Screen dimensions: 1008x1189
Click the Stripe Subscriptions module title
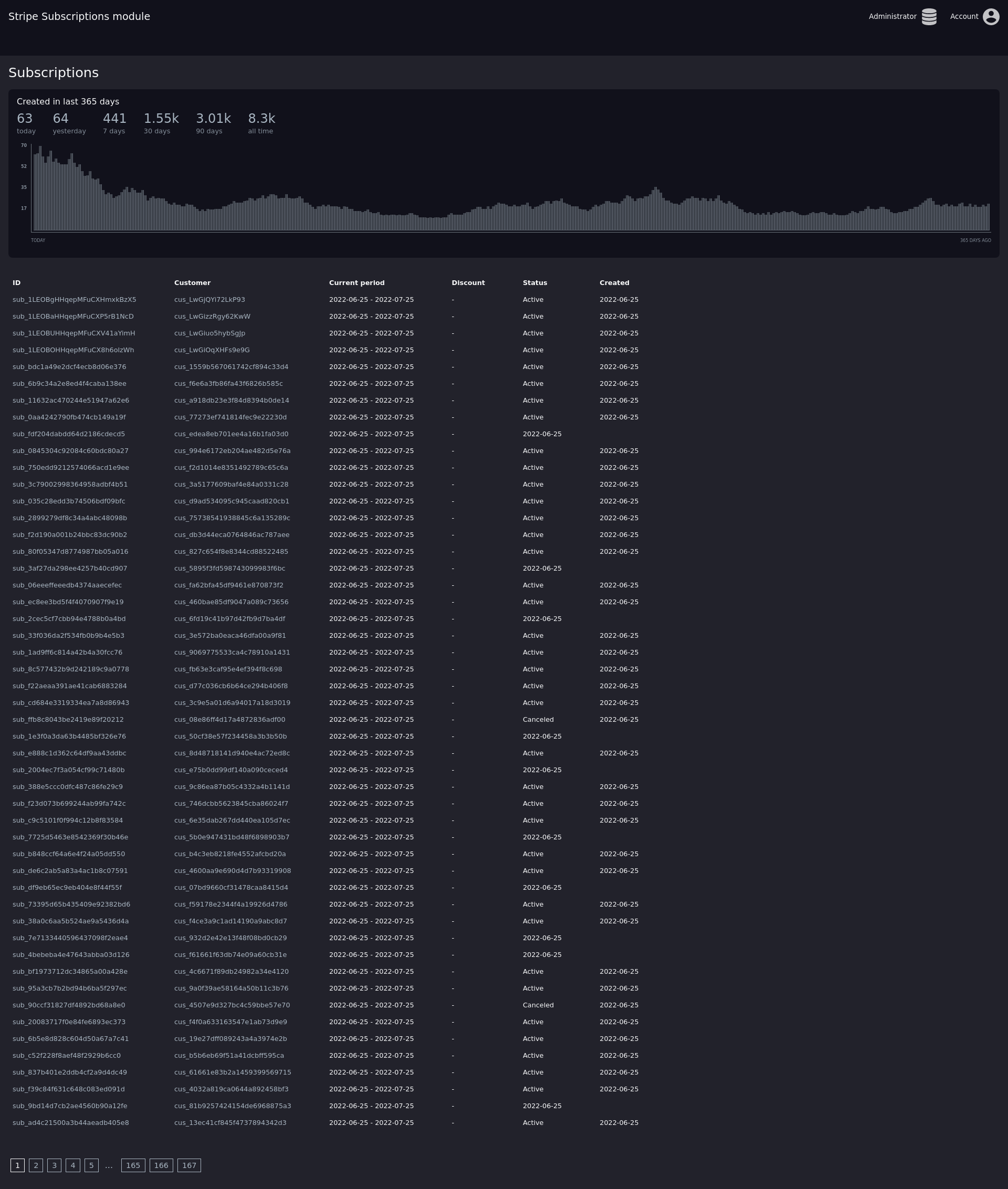[x=79, y=17]
